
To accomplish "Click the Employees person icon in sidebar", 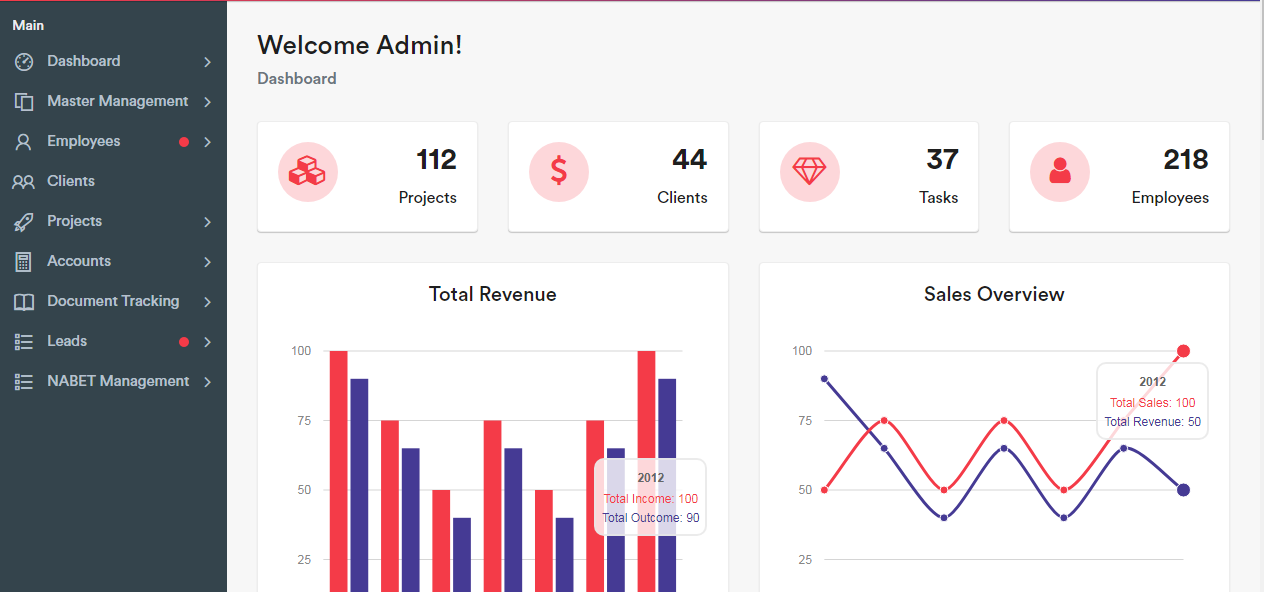I will [24, 142].
